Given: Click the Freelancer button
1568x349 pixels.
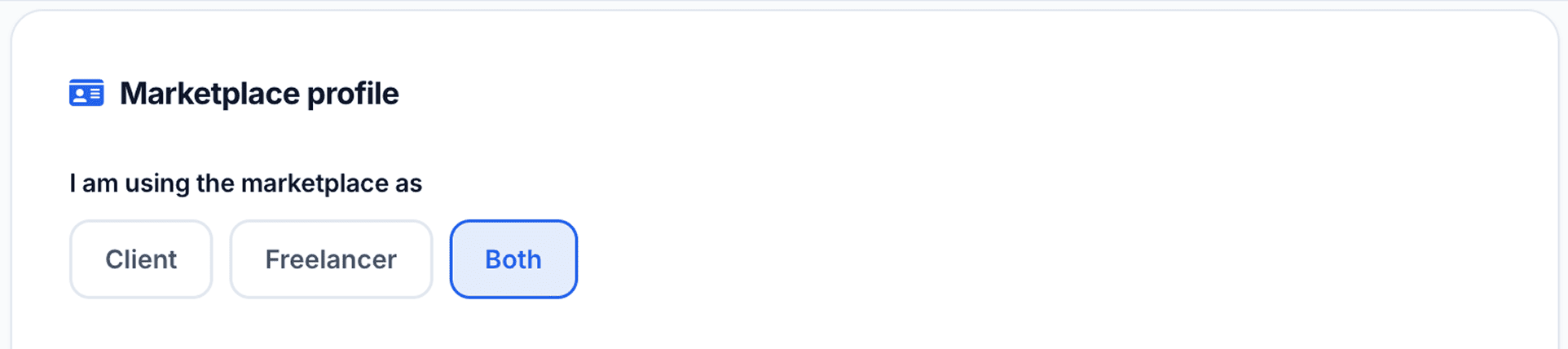Looking at the screenshot, I should click(x=331, y=259).
